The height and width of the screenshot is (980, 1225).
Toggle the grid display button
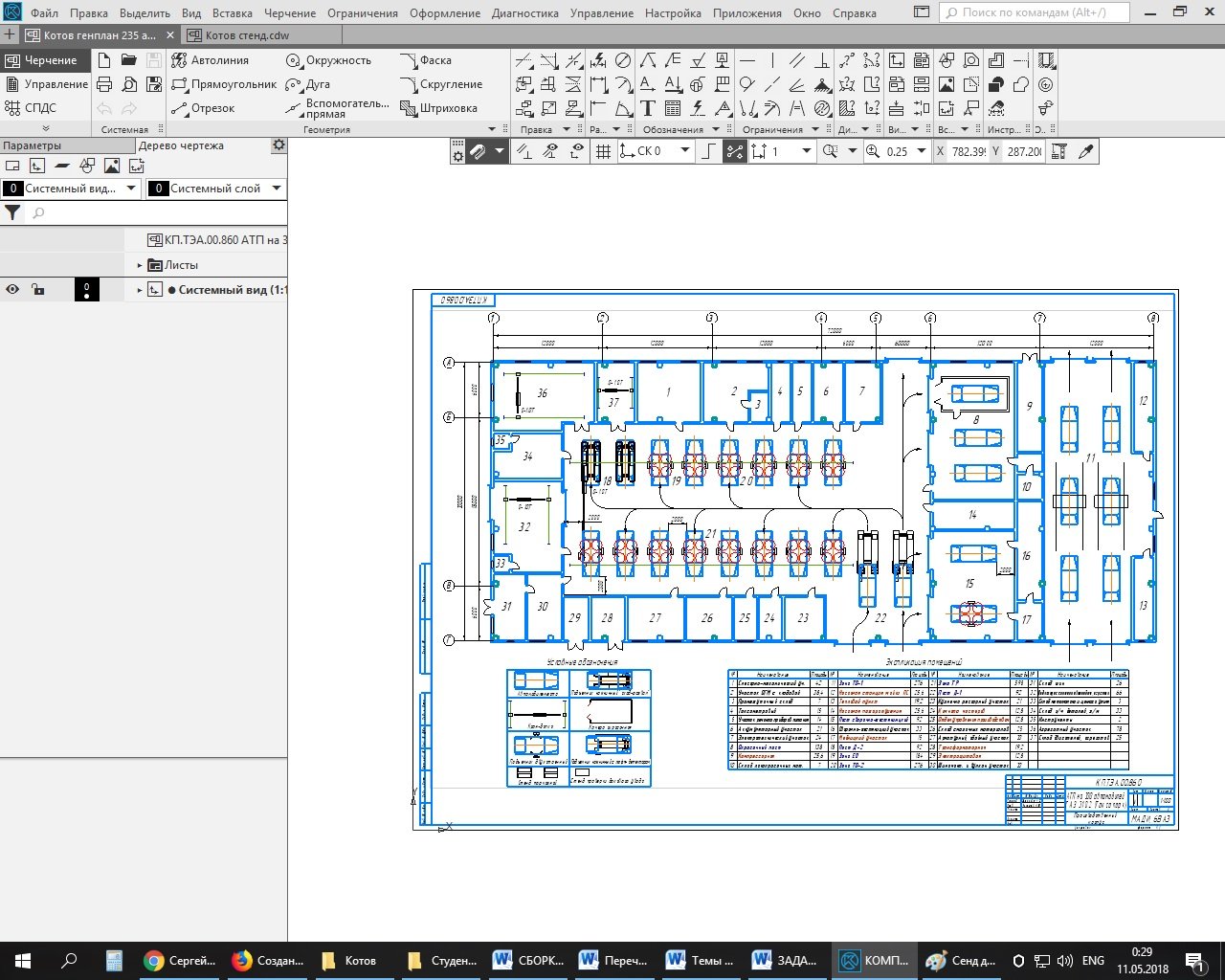[x=603, y=151]
